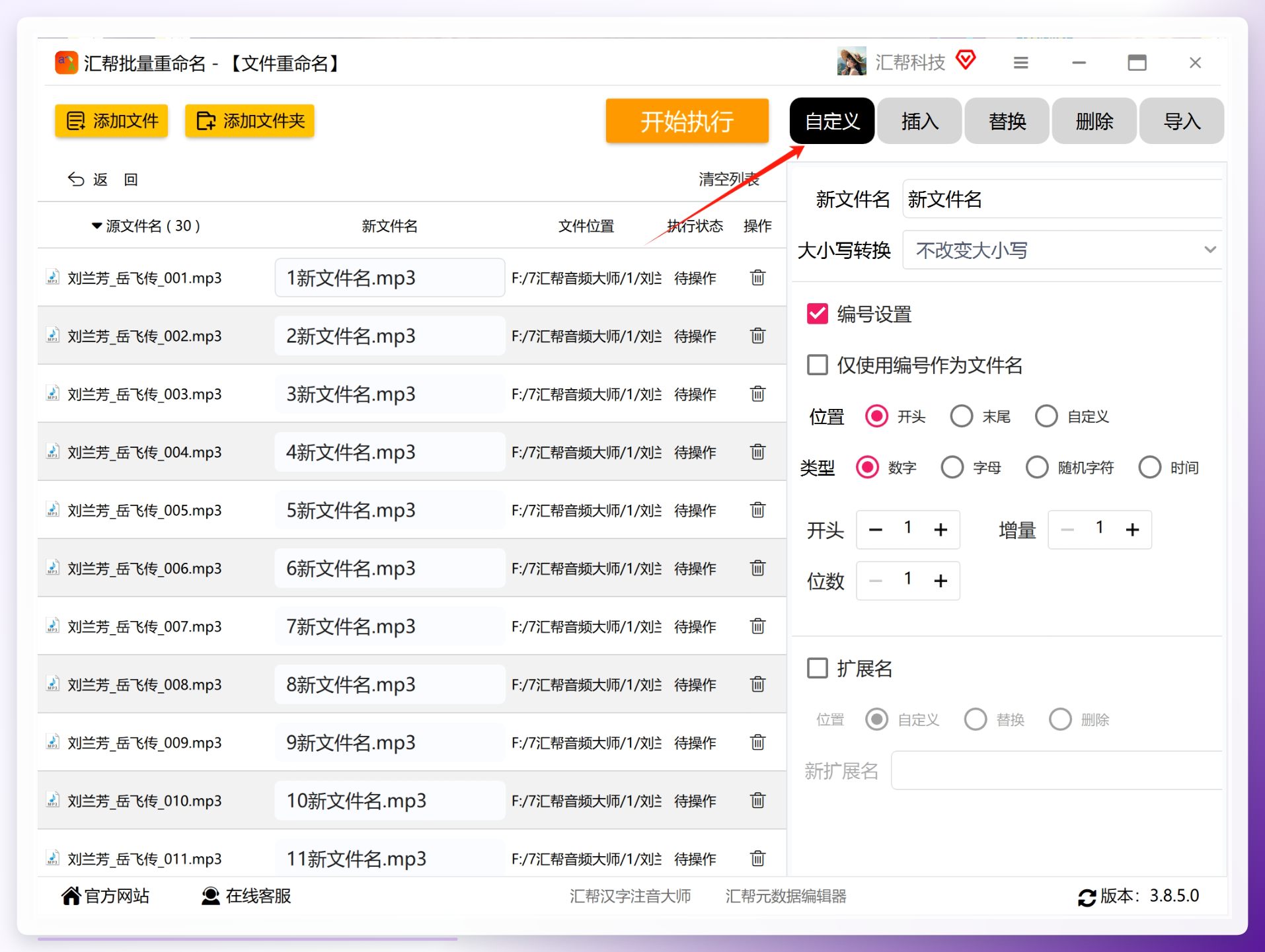Click the 返回 back arrow
This screenshot has width=1265, height=952.
[x=76, y=179]
